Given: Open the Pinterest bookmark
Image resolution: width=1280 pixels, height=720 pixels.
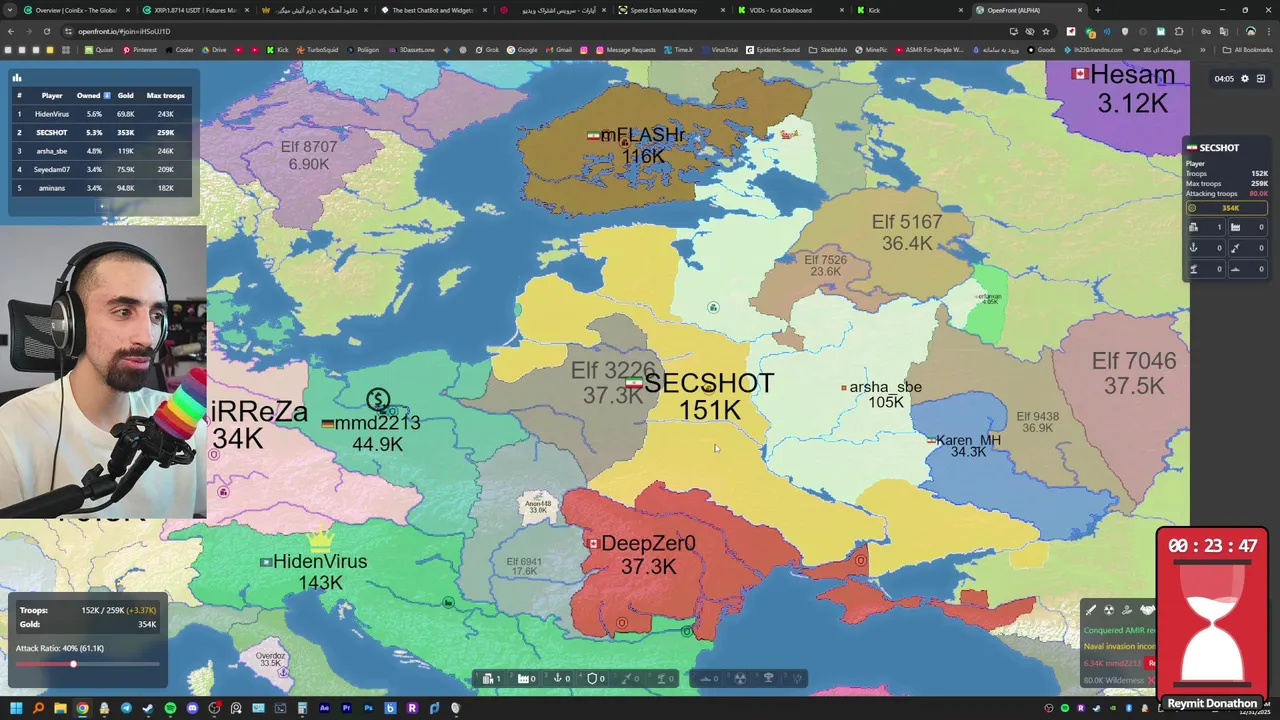Looking at the screenshot, I should pos(139,49).
